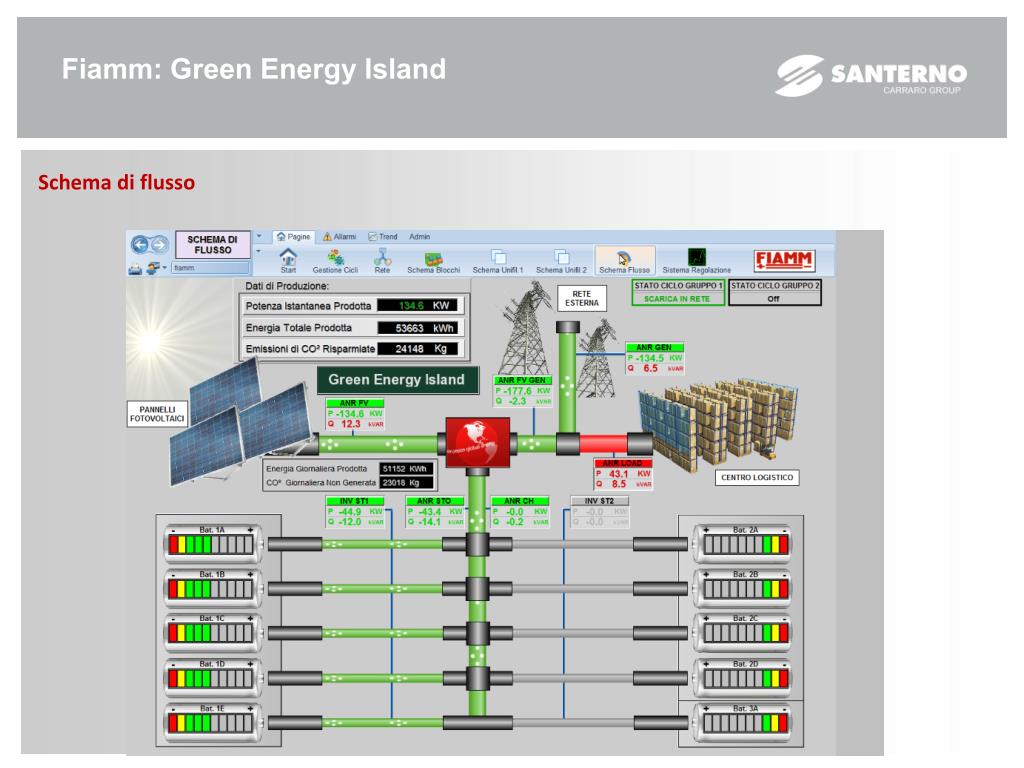Select battery Bat. 1A
1024x768 pixels.
coord(212,542)
